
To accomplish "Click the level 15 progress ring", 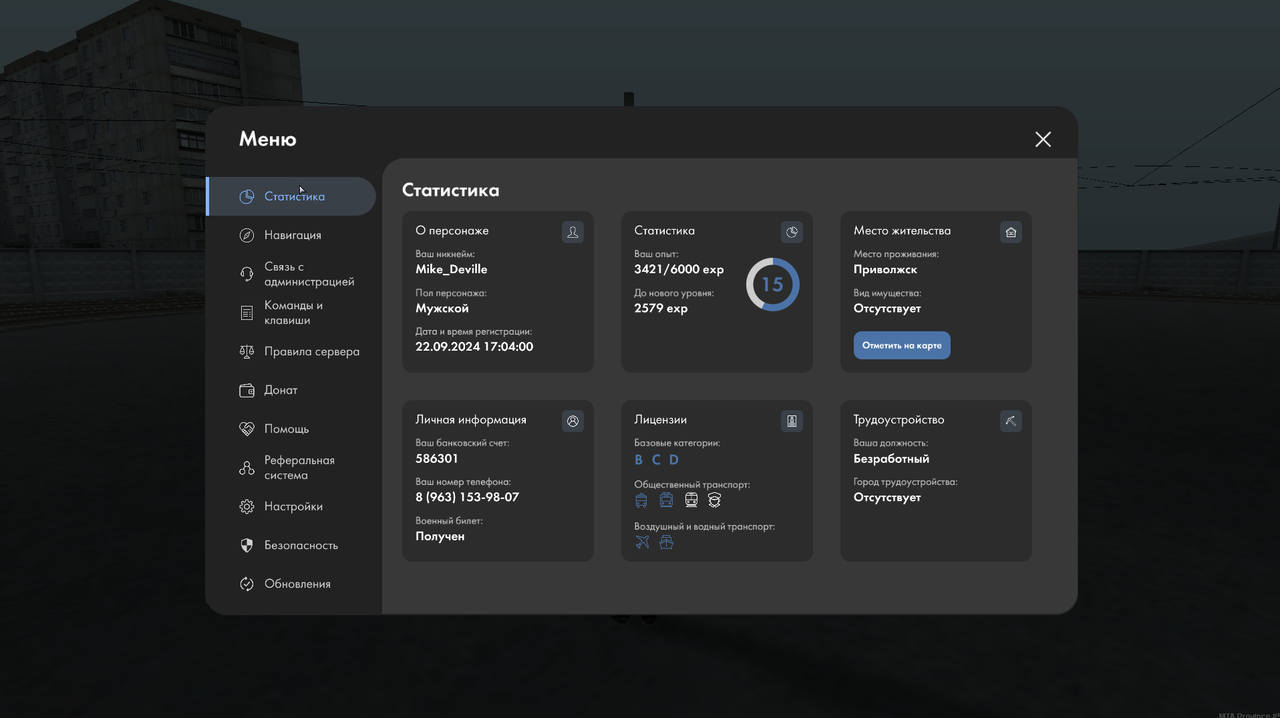I will tap(773, 284).
